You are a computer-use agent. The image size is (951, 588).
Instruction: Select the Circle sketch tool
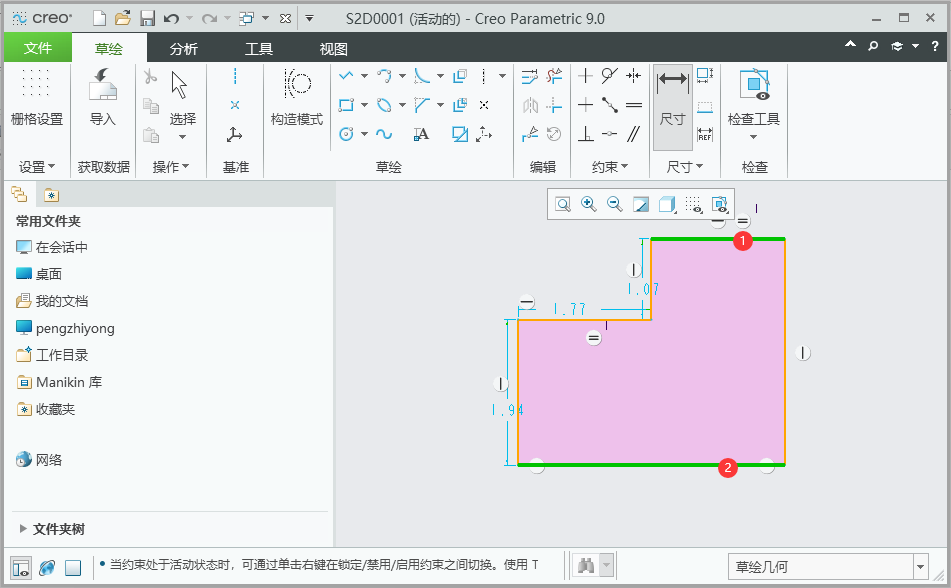[x=346, y=134]
